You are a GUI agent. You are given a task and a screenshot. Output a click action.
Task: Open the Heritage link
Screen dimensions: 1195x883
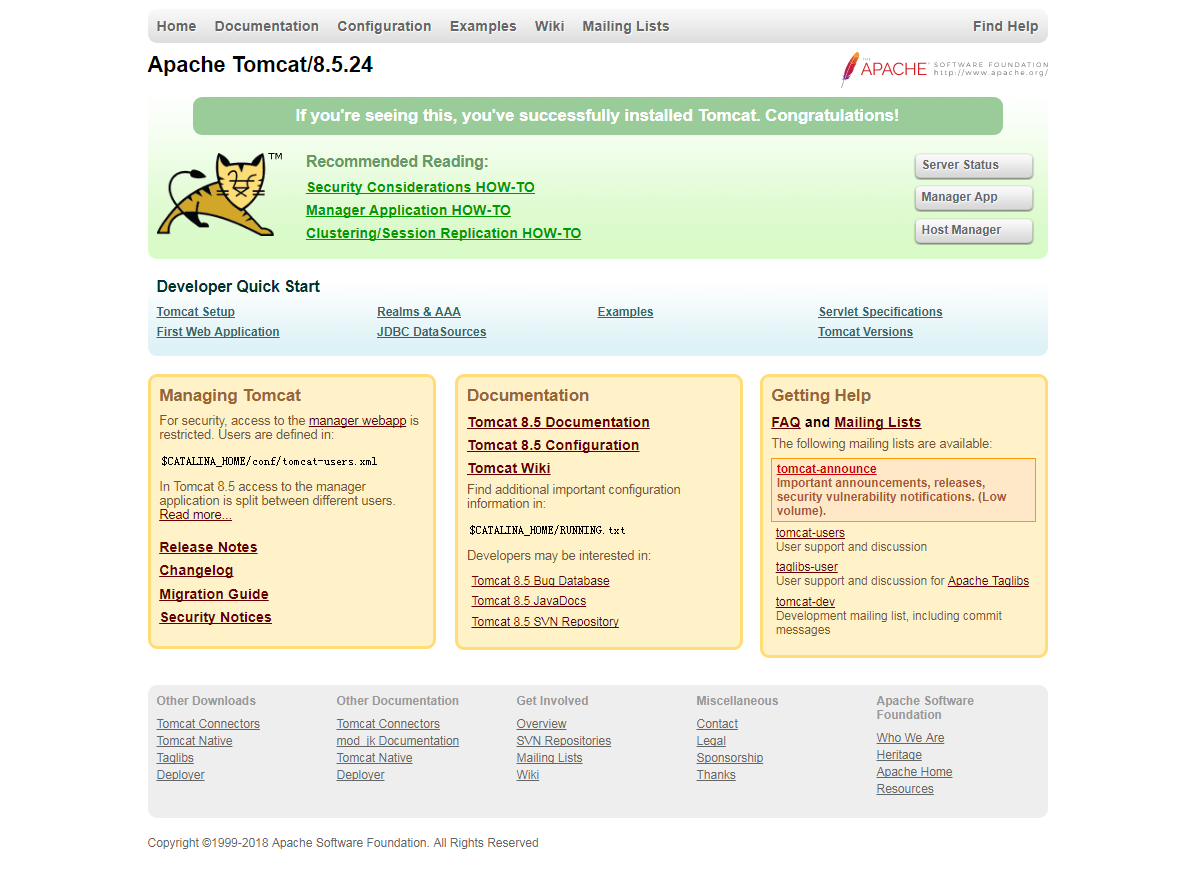(x=899, y=755)
